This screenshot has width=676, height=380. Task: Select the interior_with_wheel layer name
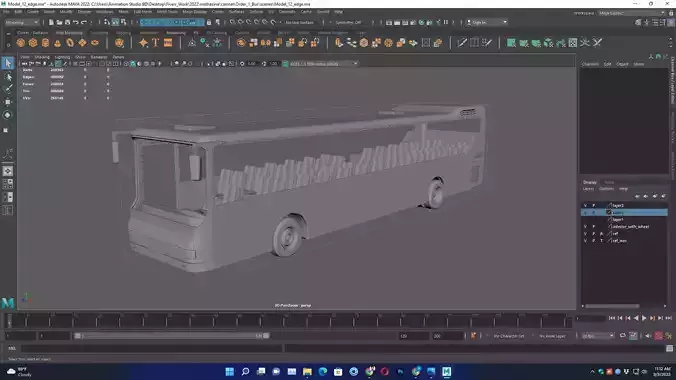click(631, 226)
